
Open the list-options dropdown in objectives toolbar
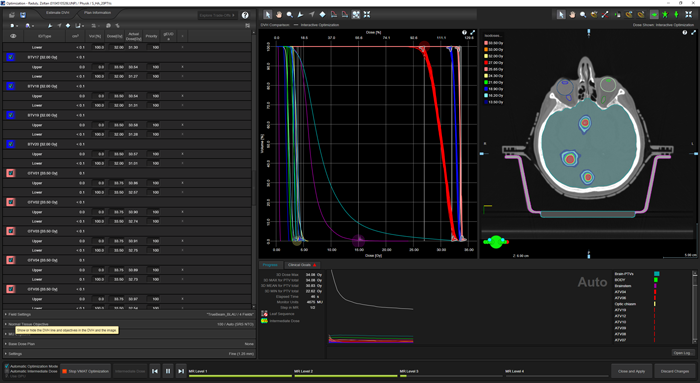95,25
